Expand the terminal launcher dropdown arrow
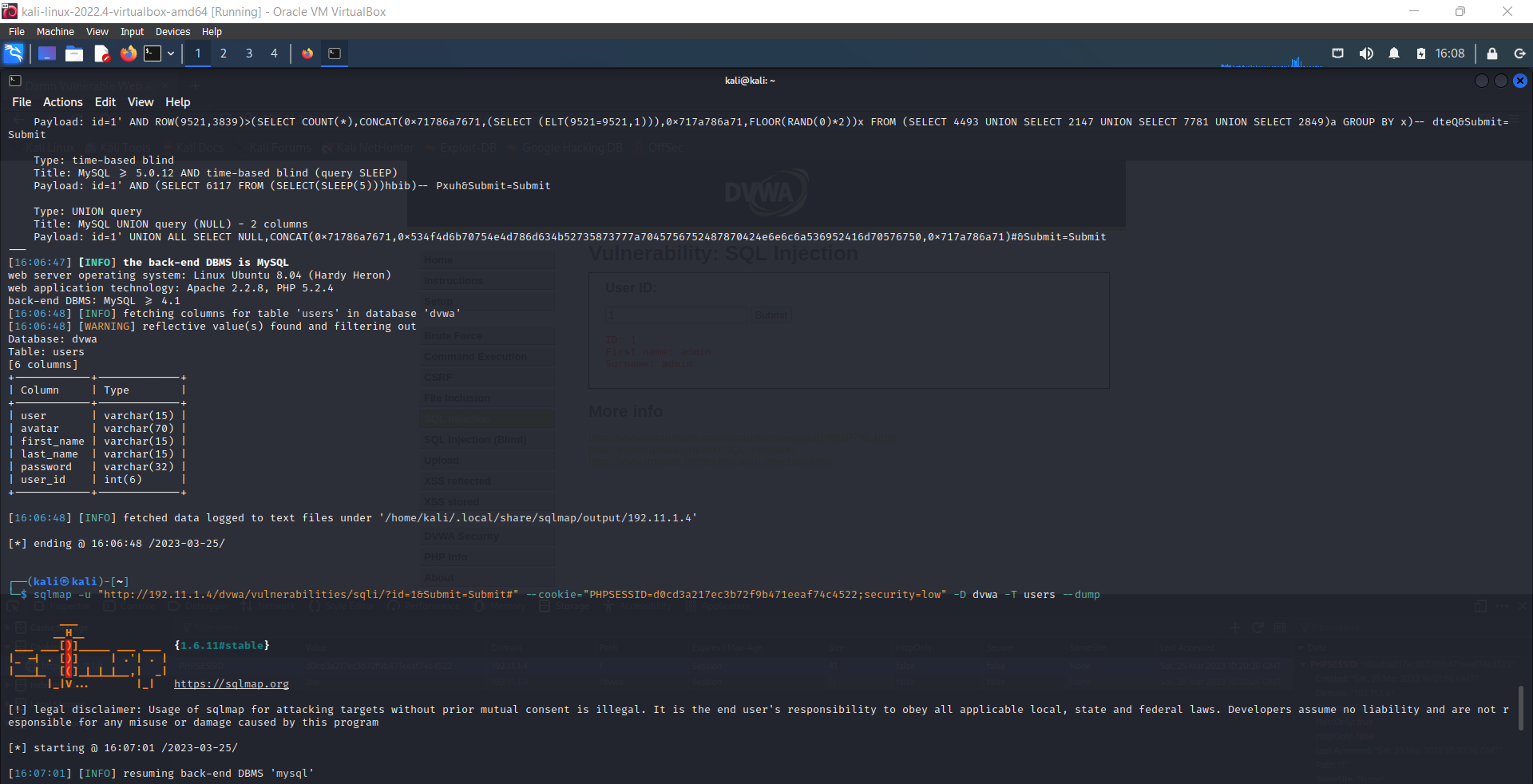 pos(170,53)
